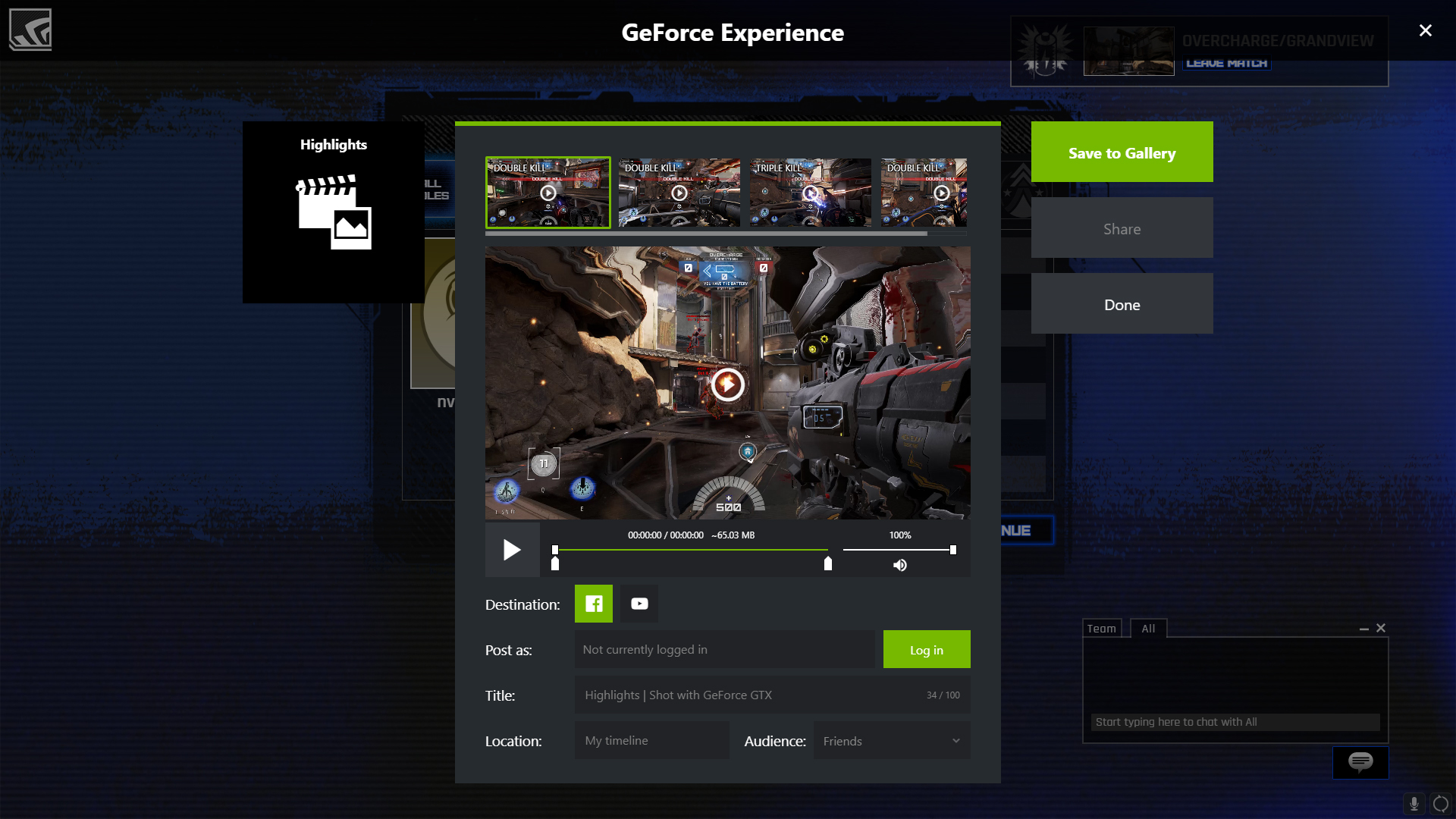Expand the Audience dropdown menu
This screenshot has height=819, width=1456.
click(890, 740)
